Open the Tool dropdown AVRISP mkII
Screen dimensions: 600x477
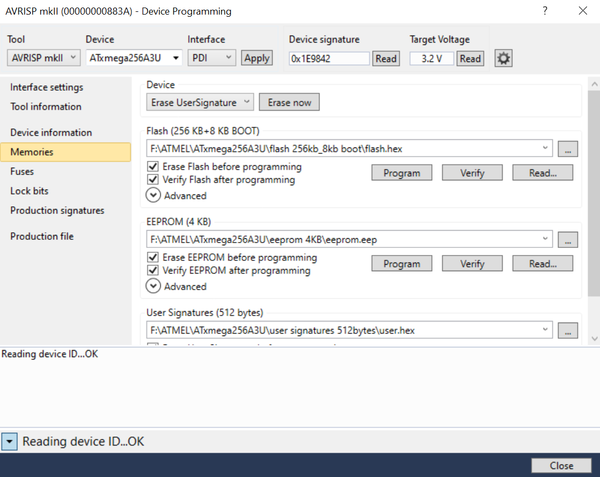(x=44, y=58)
